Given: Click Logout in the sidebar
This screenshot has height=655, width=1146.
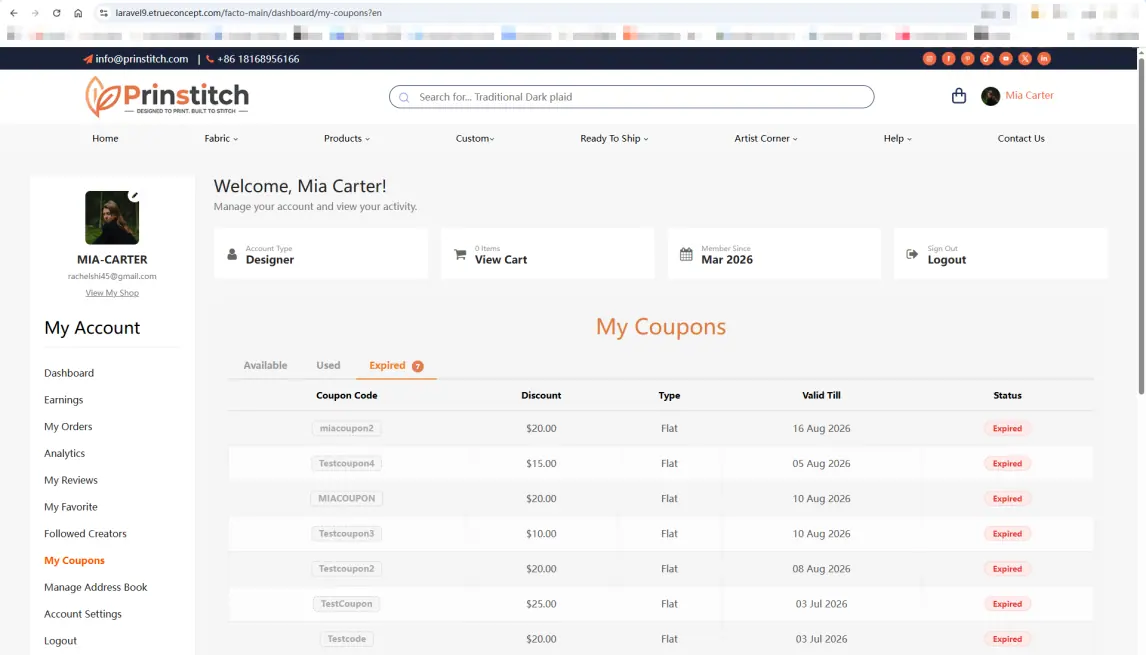Looking at the screenshot, I should (x=60, y=641).
